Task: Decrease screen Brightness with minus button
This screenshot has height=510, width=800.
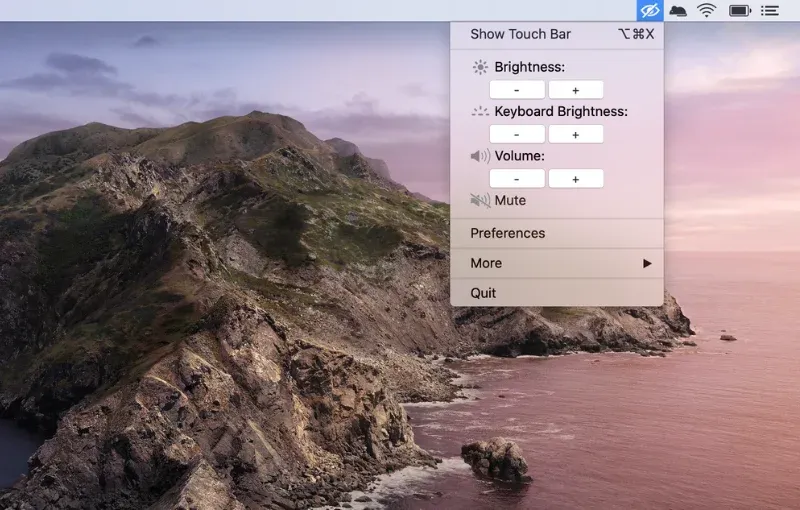Action: click(x=517, y=90)
